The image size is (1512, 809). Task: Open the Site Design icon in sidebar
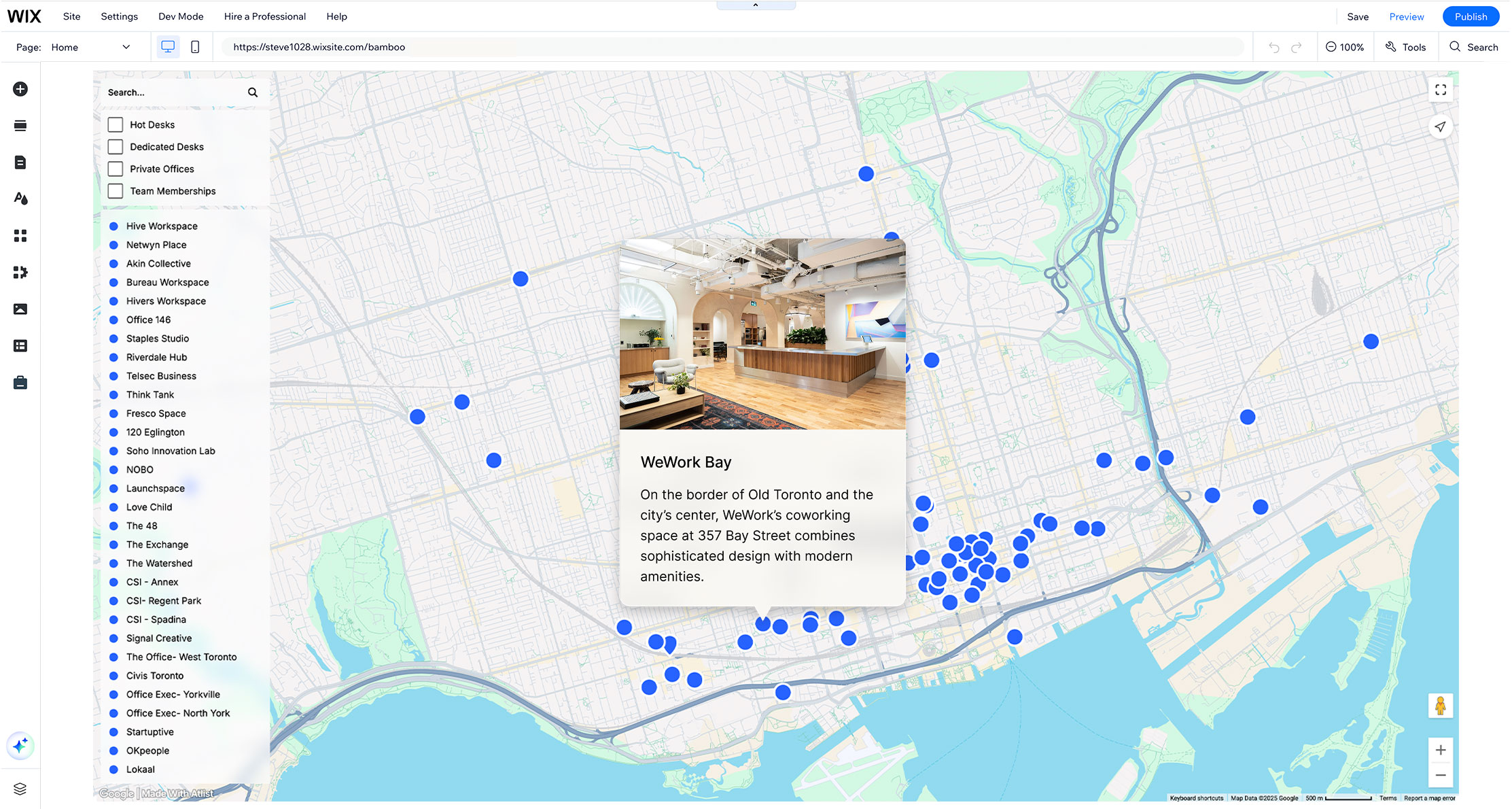(x=20, y=199)
